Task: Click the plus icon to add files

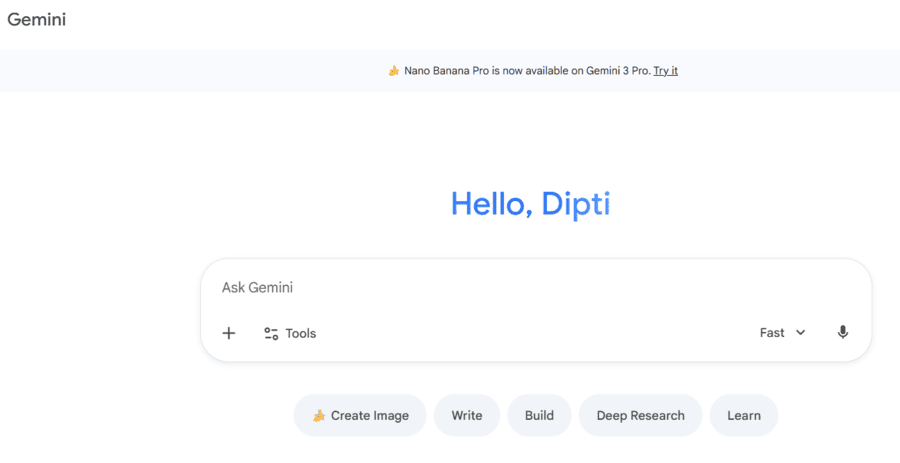Action: click(x=228, y=333)
